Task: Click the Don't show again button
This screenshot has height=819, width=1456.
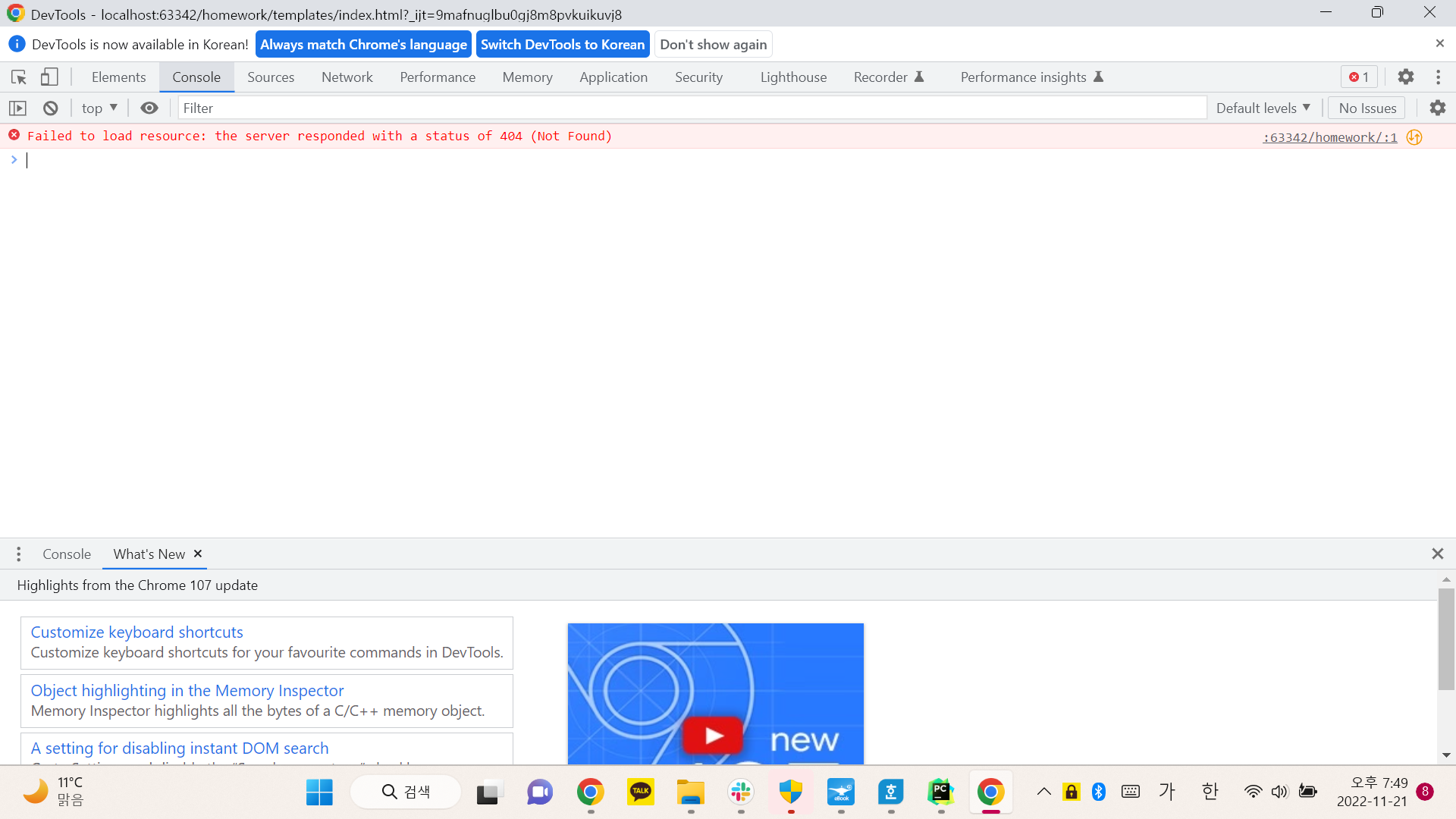Action: tap(714, 44)
